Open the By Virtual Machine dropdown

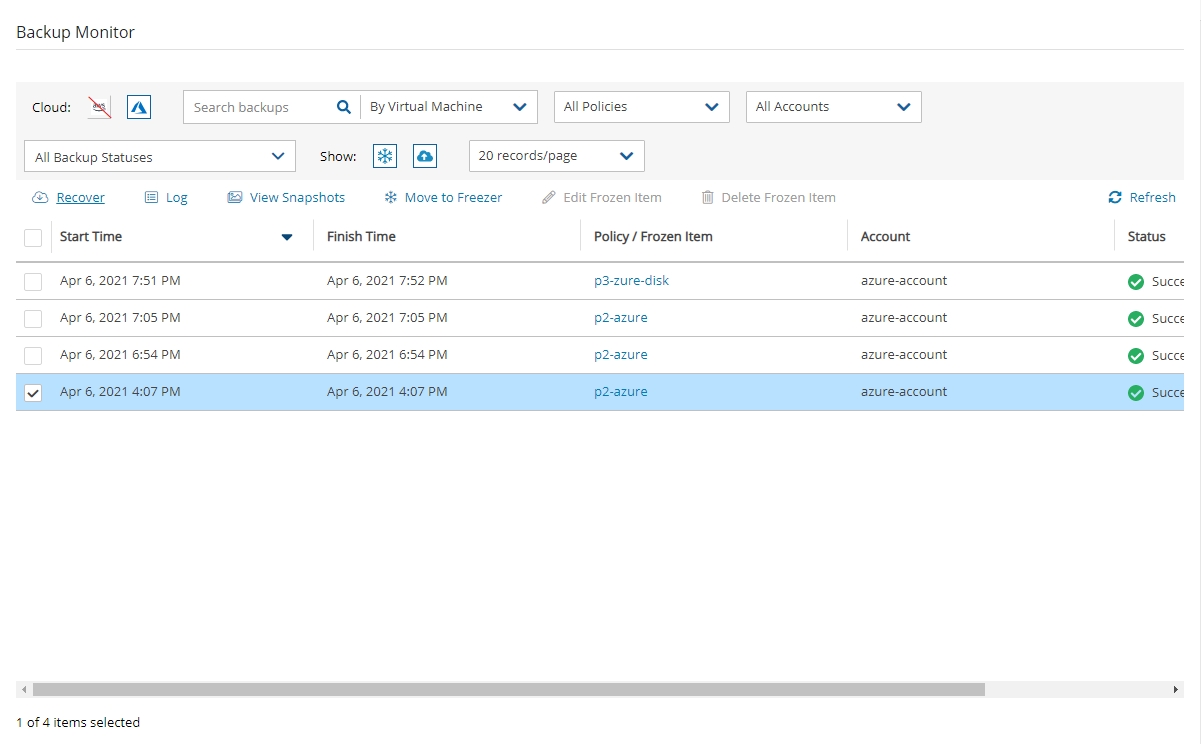[448, 107]
